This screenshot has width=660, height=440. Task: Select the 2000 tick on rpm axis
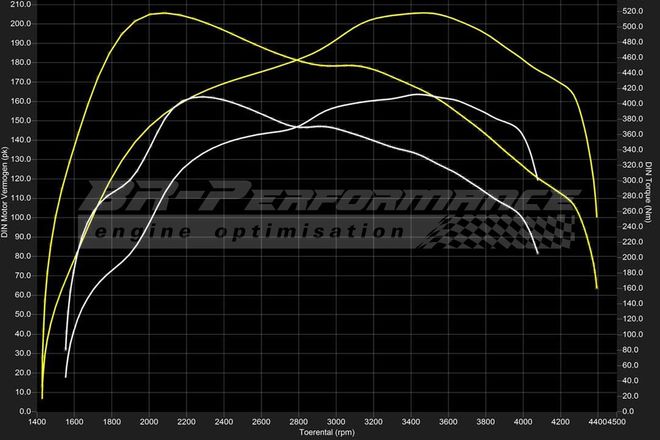(x=148, y=422)
